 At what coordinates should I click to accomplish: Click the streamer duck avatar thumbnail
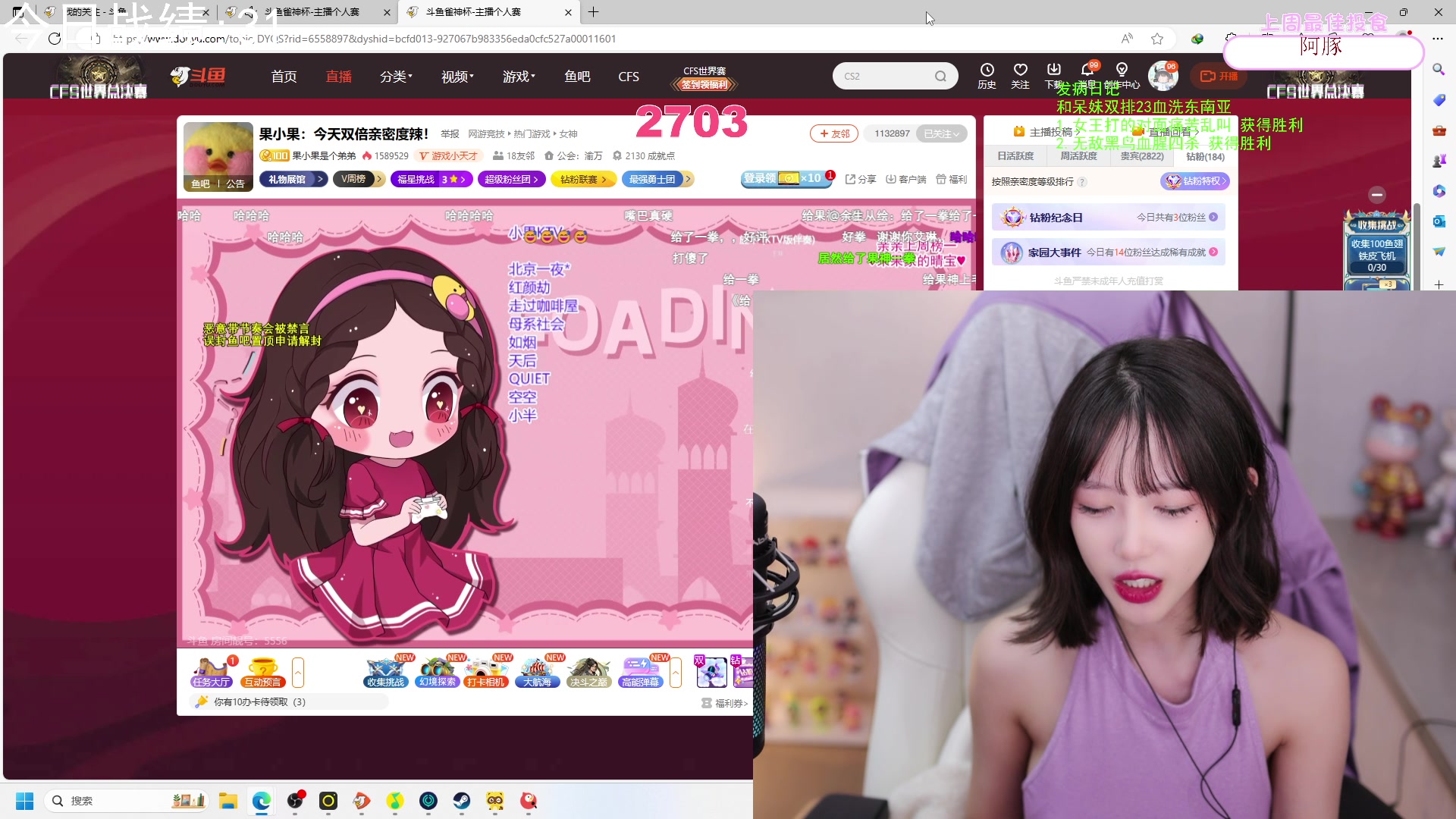pyautogui.click(x=218, y=156)
